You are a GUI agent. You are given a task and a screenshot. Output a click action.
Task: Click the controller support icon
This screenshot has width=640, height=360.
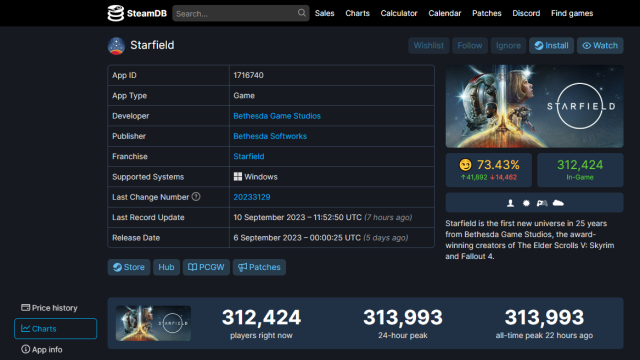(x=542, y=203)
